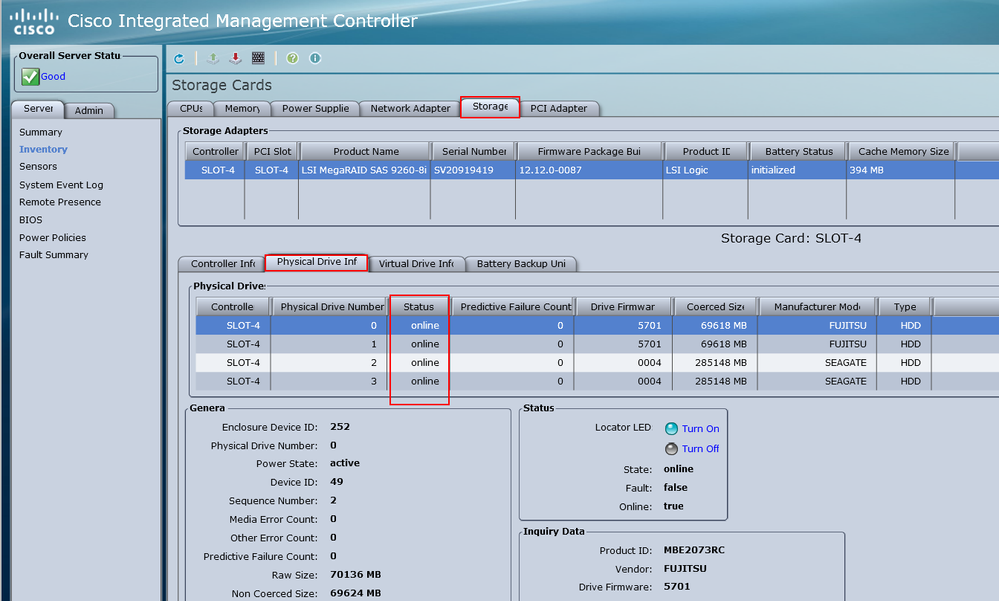Click the blue refresh icon in toolbar
This screenshot has width=999, height=601.
[x=179, y=59]
